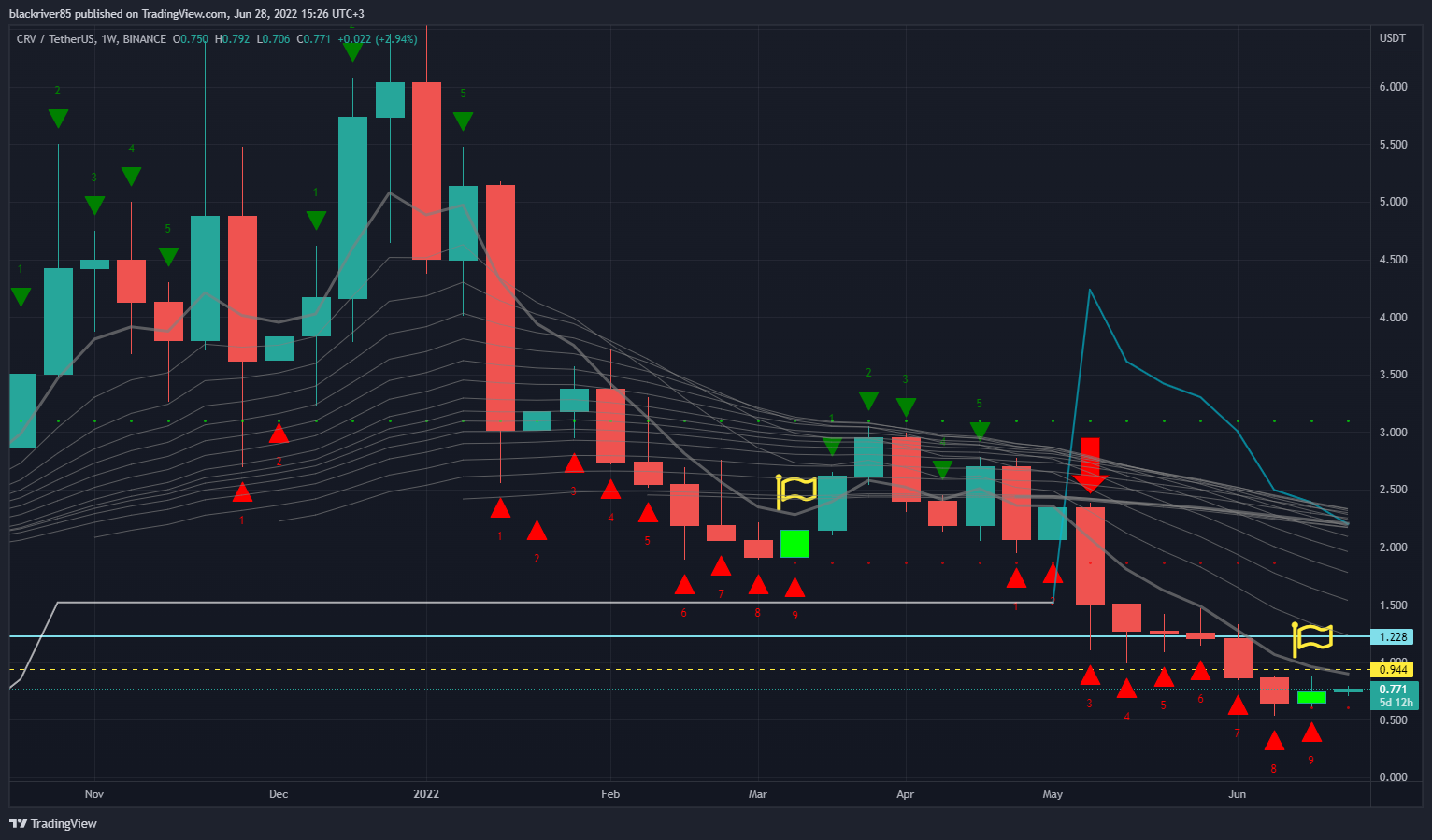Click the 4.500 price axis label

[x=1393, y=260]
